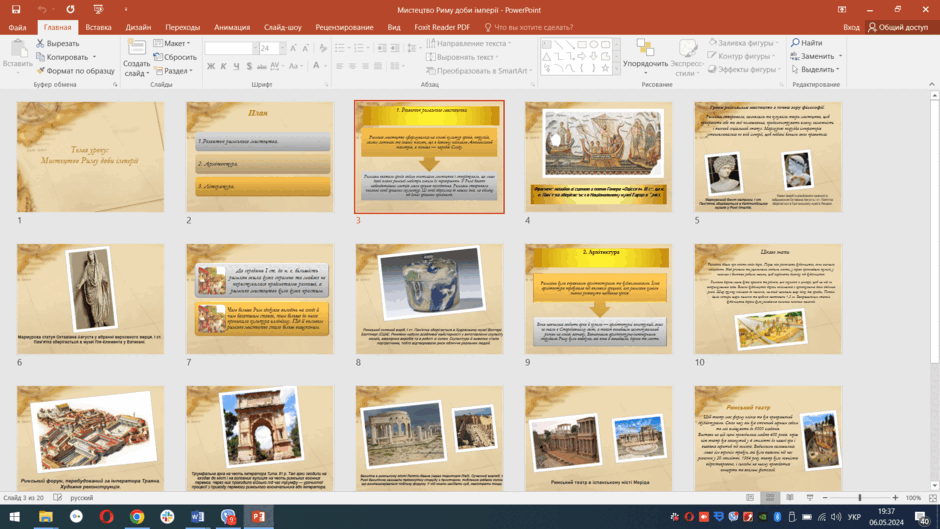Switch to normal view from the status bar
The height and width of the screenshot is (529, 940).
750,498
